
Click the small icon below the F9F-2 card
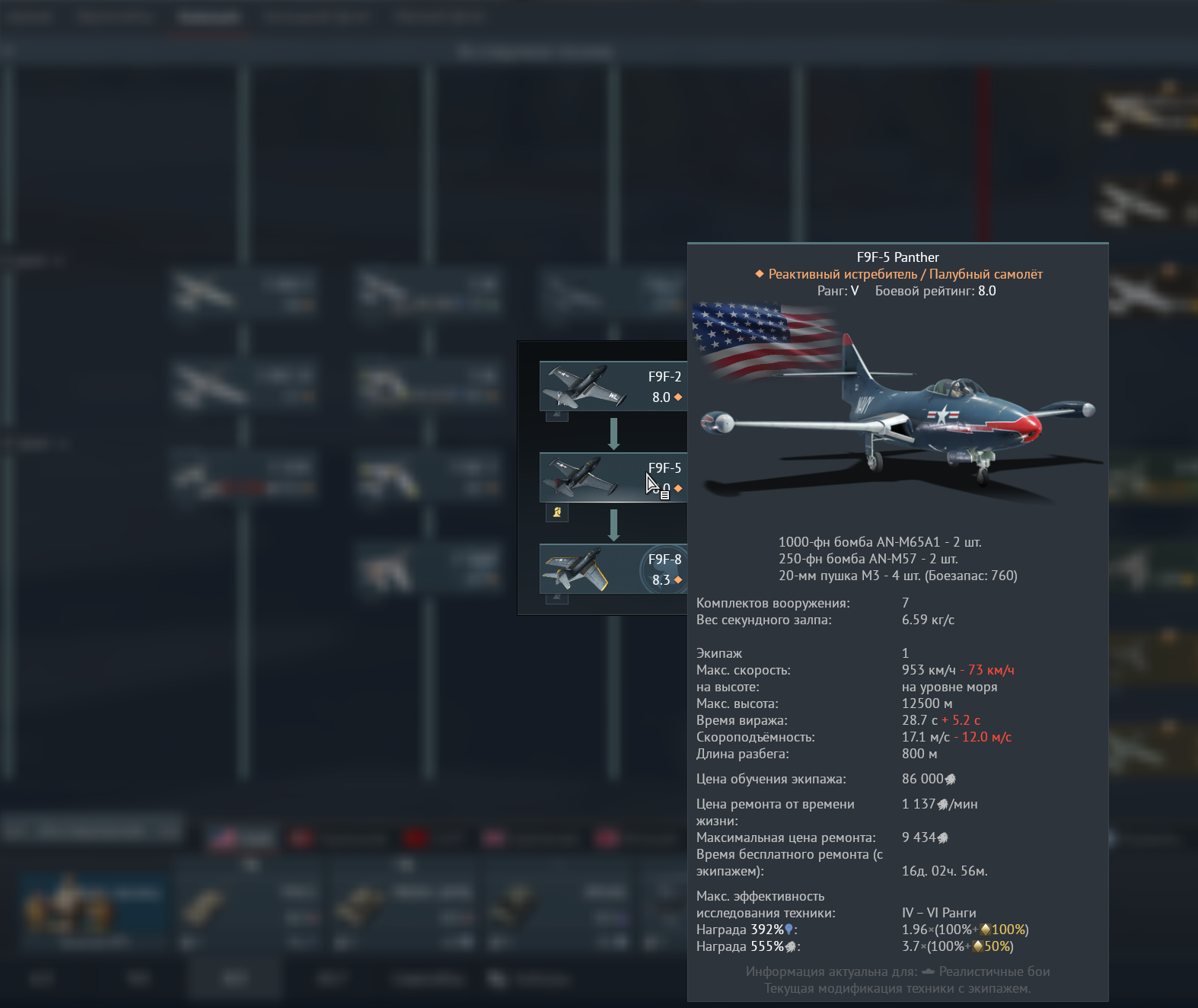(x=557, y=415)
